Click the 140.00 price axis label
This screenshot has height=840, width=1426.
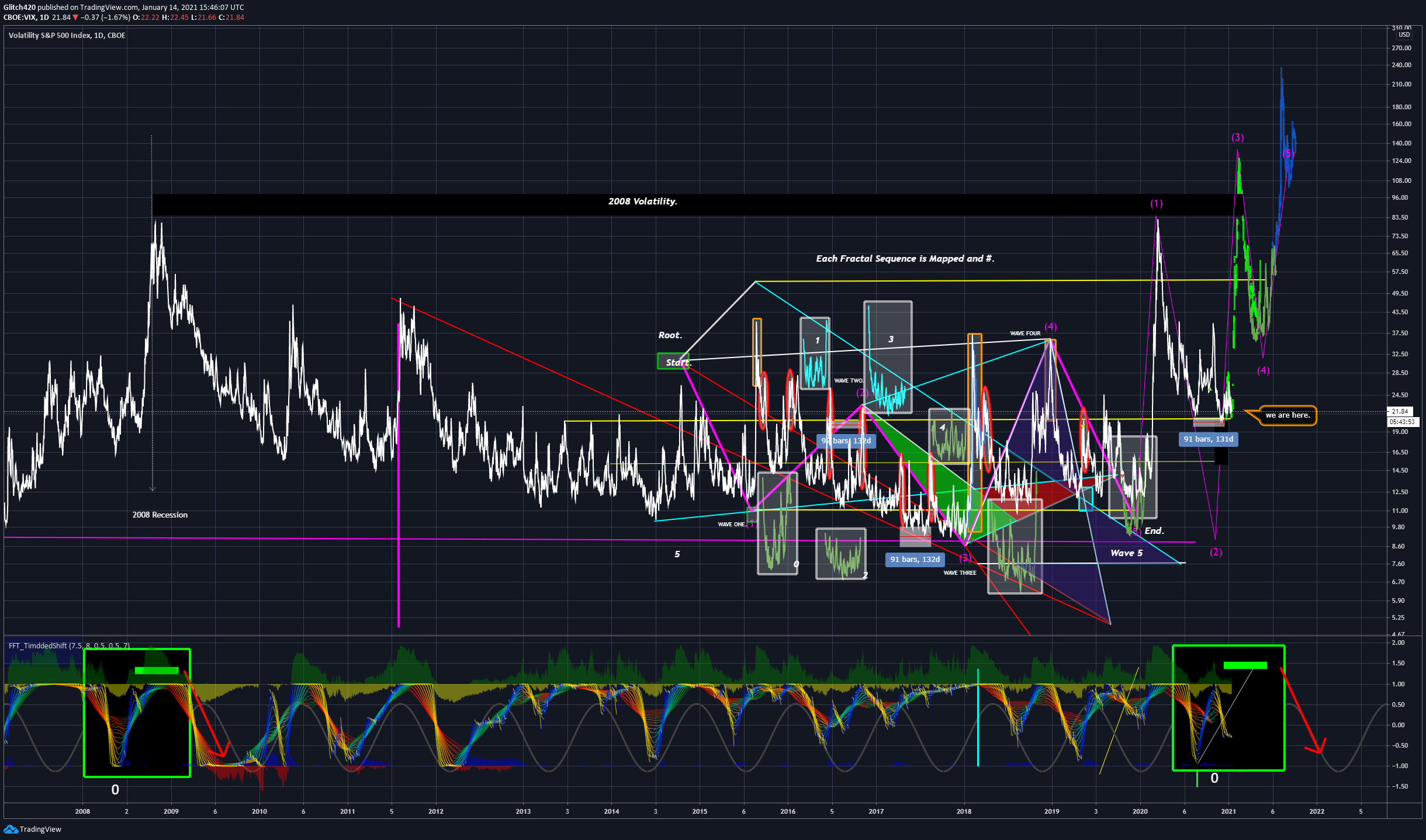(1401, 143)
